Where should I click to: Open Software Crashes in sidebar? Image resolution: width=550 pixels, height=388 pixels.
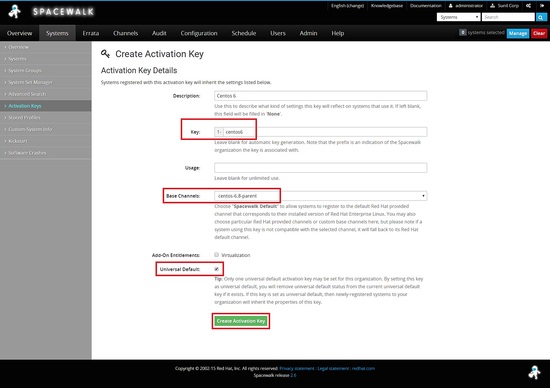[46, 153]
